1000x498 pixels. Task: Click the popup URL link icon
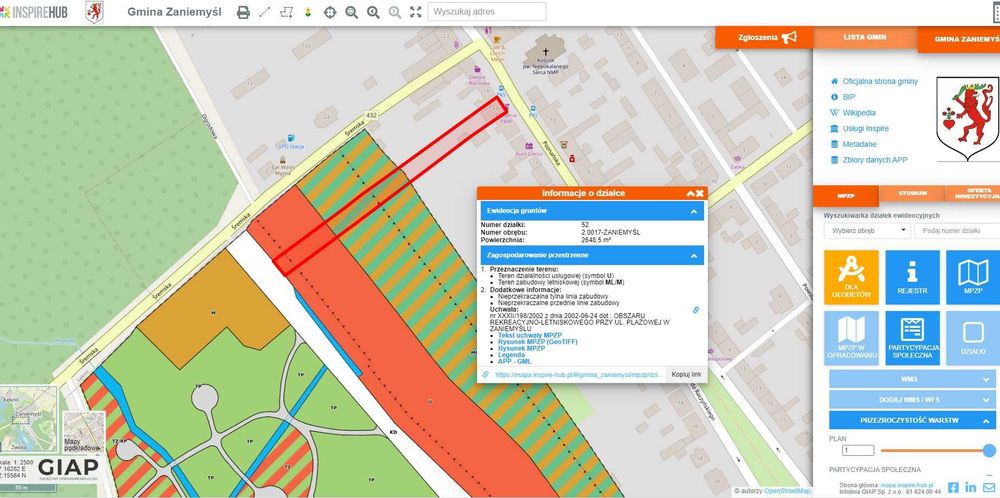pyautogui.click(x=486, y=374)
